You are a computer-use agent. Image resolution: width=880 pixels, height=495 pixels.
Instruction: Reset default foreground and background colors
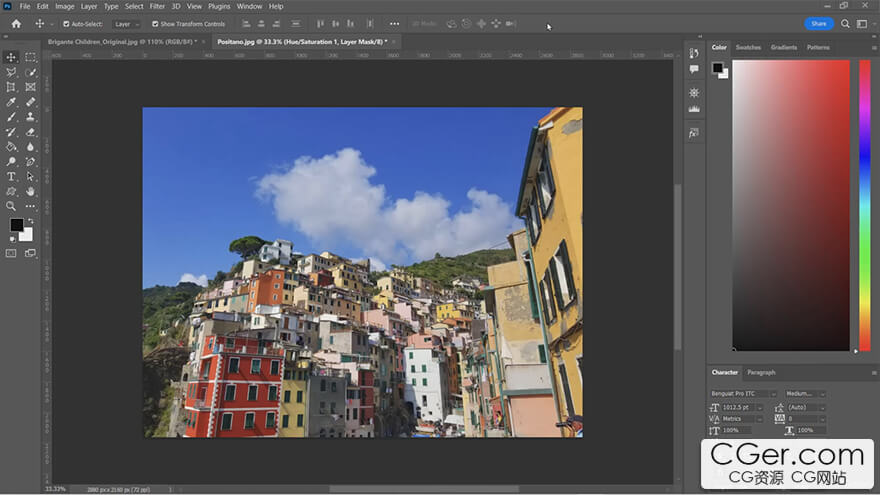[12, 239]
